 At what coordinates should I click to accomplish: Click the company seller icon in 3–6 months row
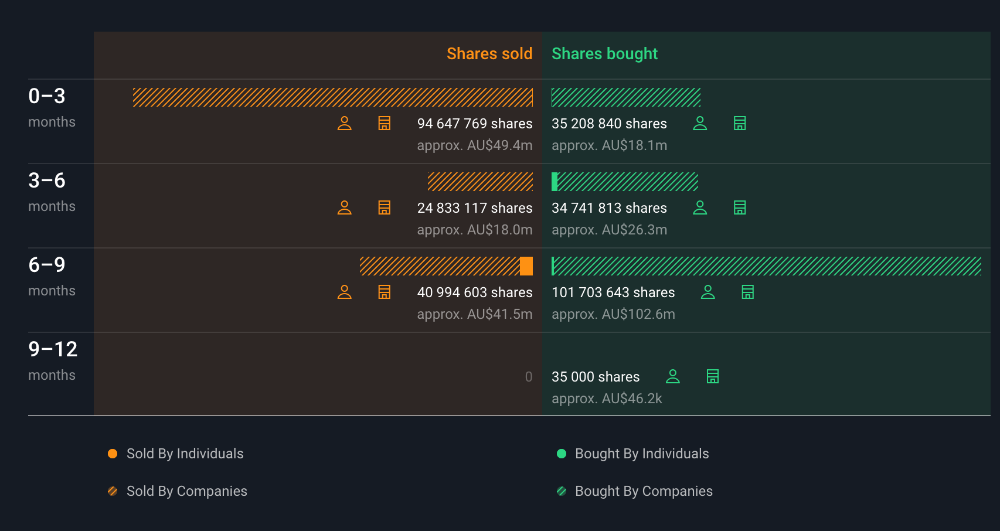384,208
